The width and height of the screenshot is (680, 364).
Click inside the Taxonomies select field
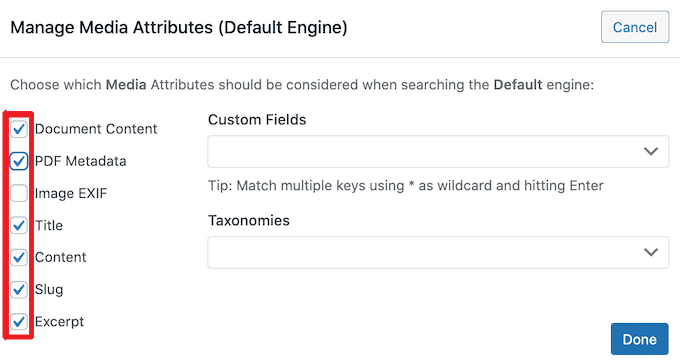click(x=438, y=253)
